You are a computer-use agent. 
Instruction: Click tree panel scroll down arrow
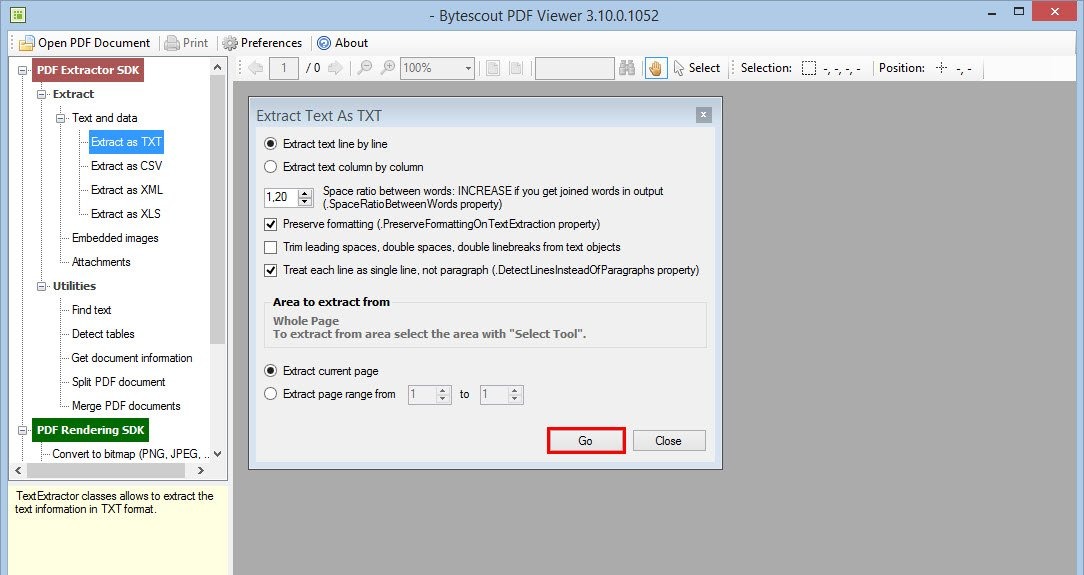[218, 454]
